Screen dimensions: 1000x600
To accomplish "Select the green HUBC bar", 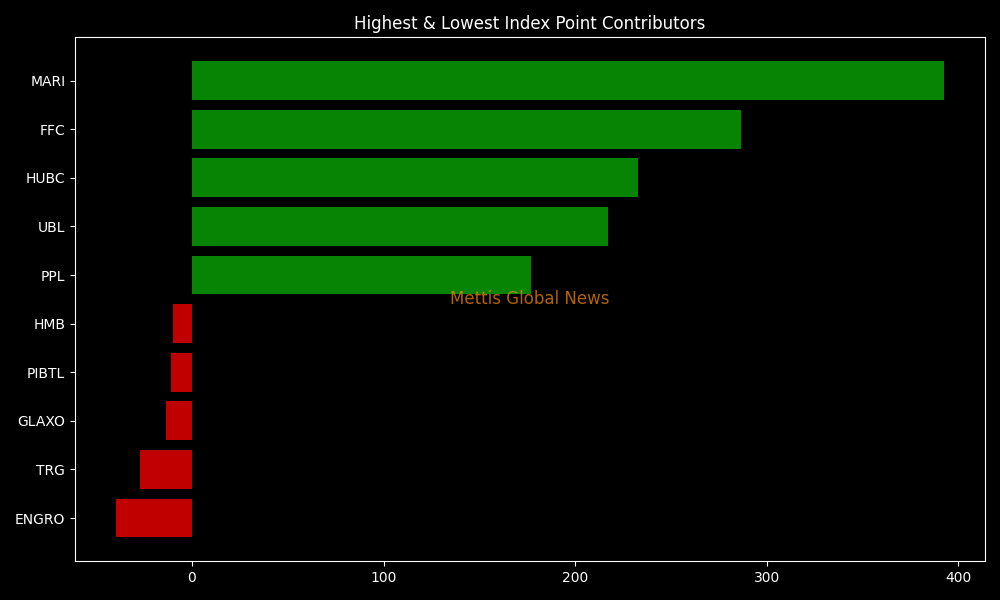I will point(415,178).
